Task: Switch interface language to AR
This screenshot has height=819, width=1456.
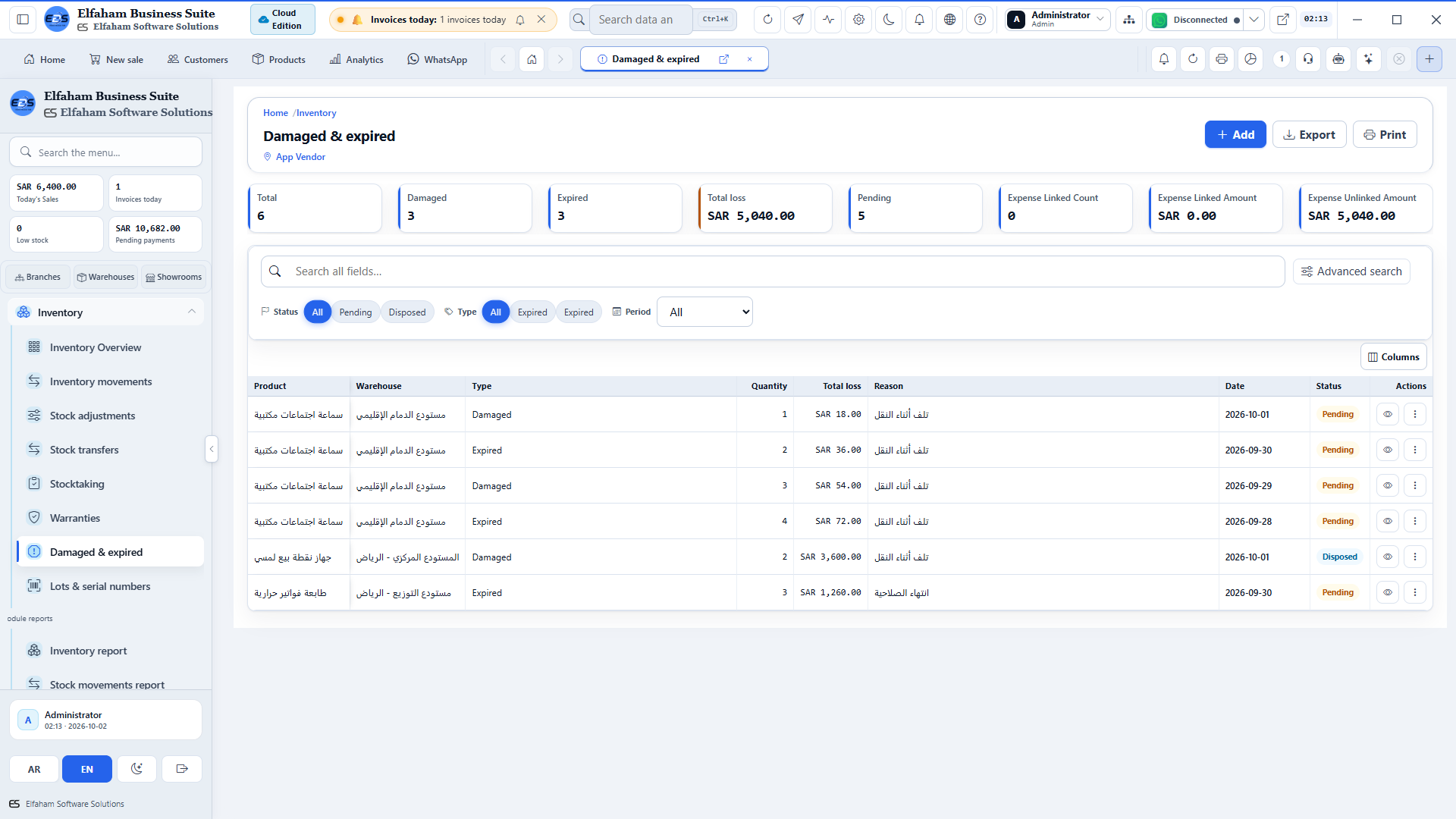Action: [34, 769]
